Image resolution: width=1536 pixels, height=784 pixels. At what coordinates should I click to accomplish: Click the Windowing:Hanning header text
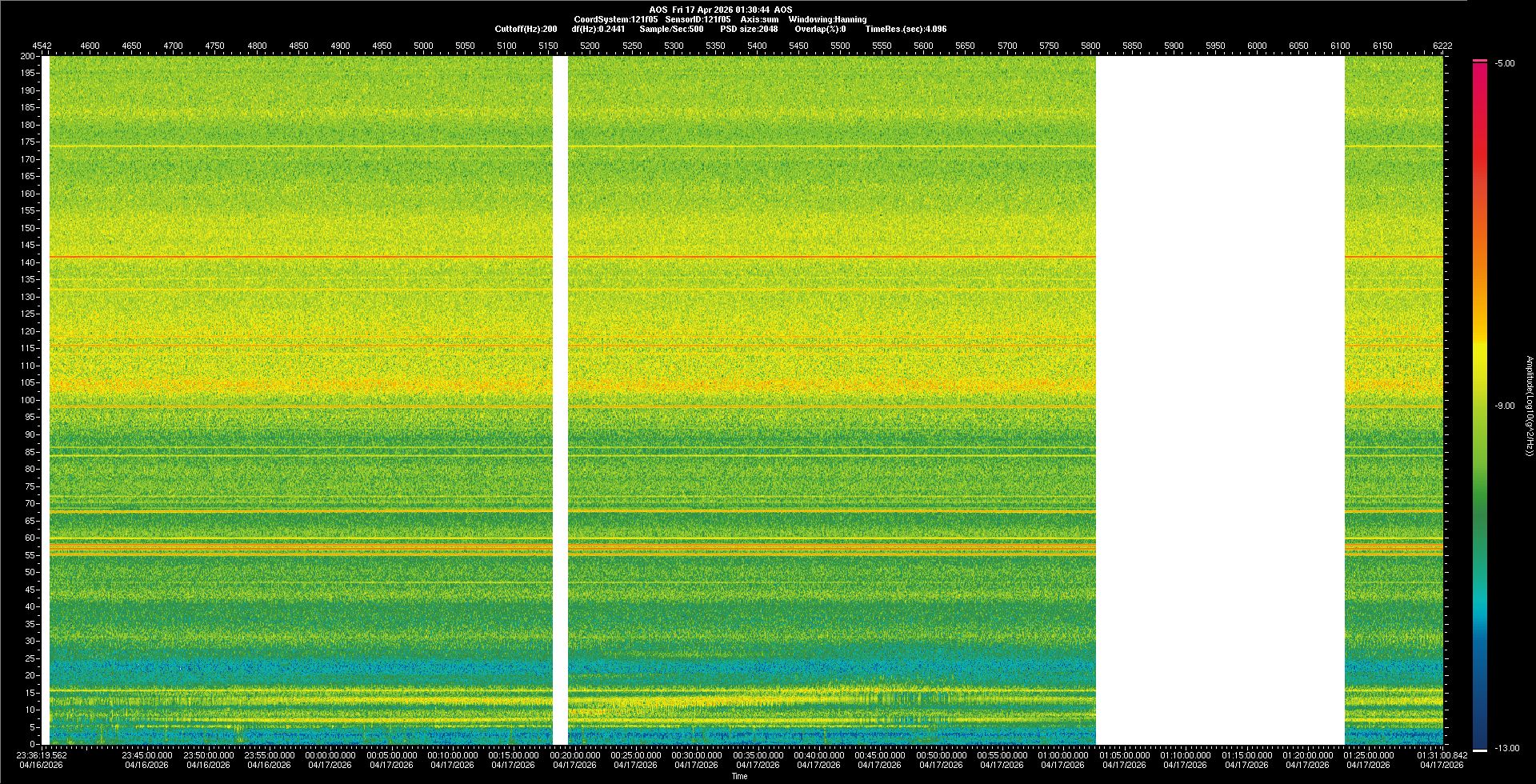(x=827, y=19)
